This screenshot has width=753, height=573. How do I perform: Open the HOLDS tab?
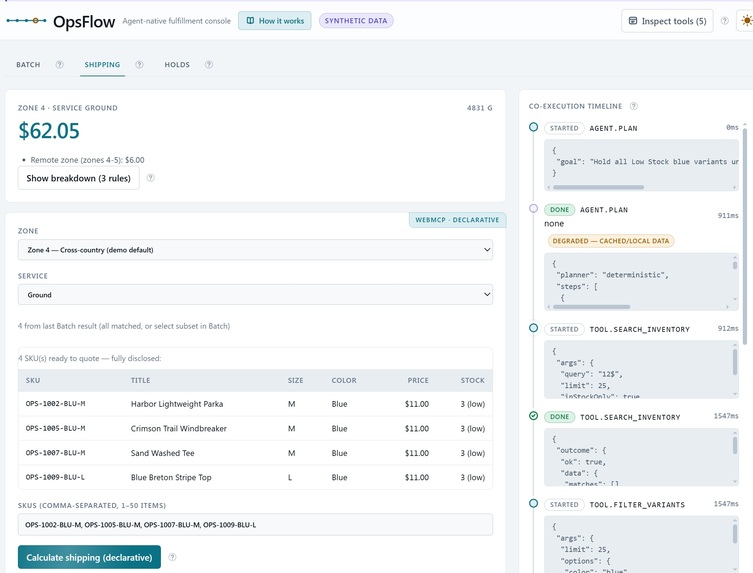177,64
